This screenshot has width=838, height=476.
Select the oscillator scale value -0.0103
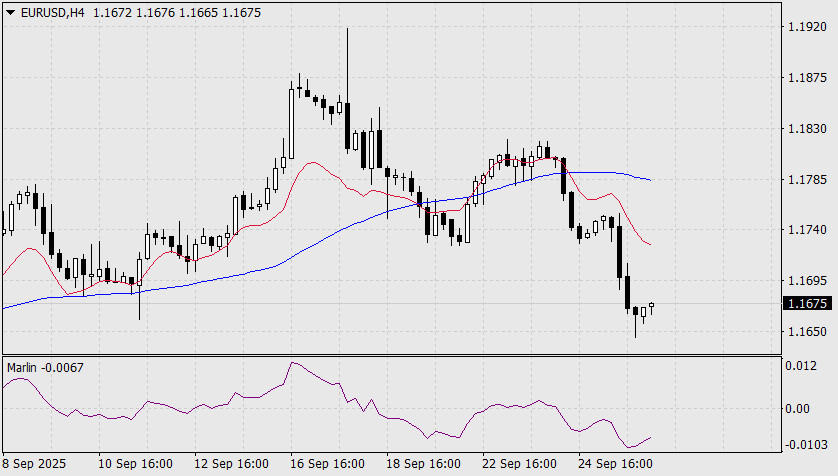[x=806, y=444]
